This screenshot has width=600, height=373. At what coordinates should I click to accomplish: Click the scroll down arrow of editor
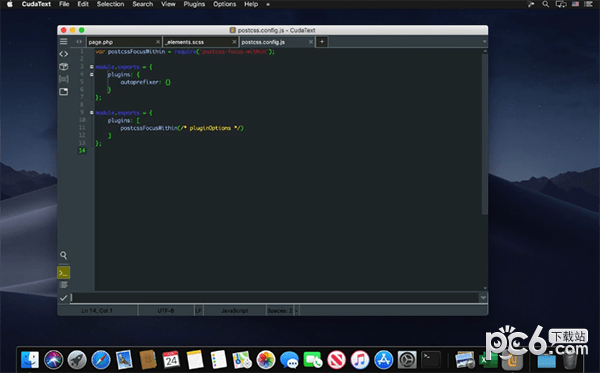(485, 288)
